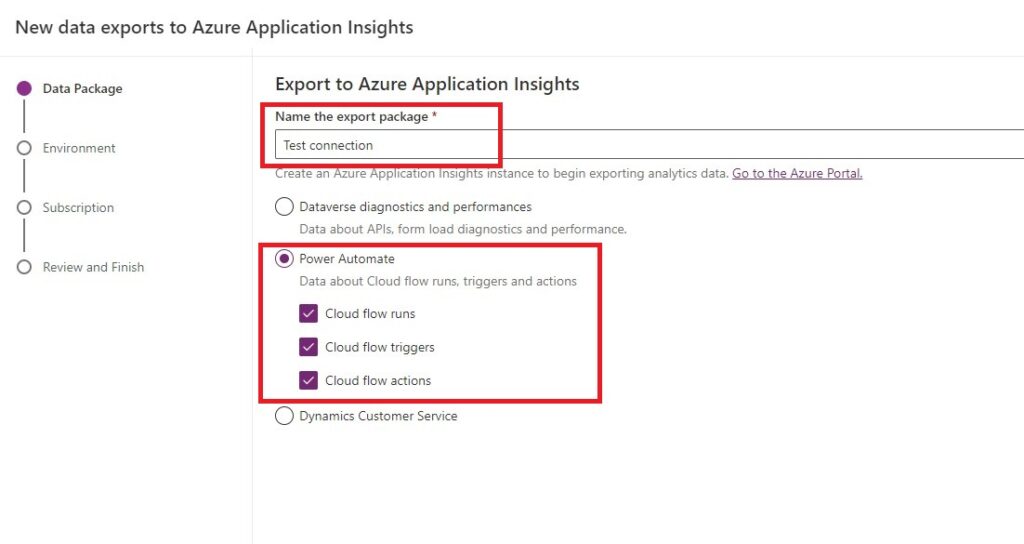Select the Dataverse diagnostics and performances radio button
Image resolution: width=1024 pixels, height=544 pixels.
[284, 207]
